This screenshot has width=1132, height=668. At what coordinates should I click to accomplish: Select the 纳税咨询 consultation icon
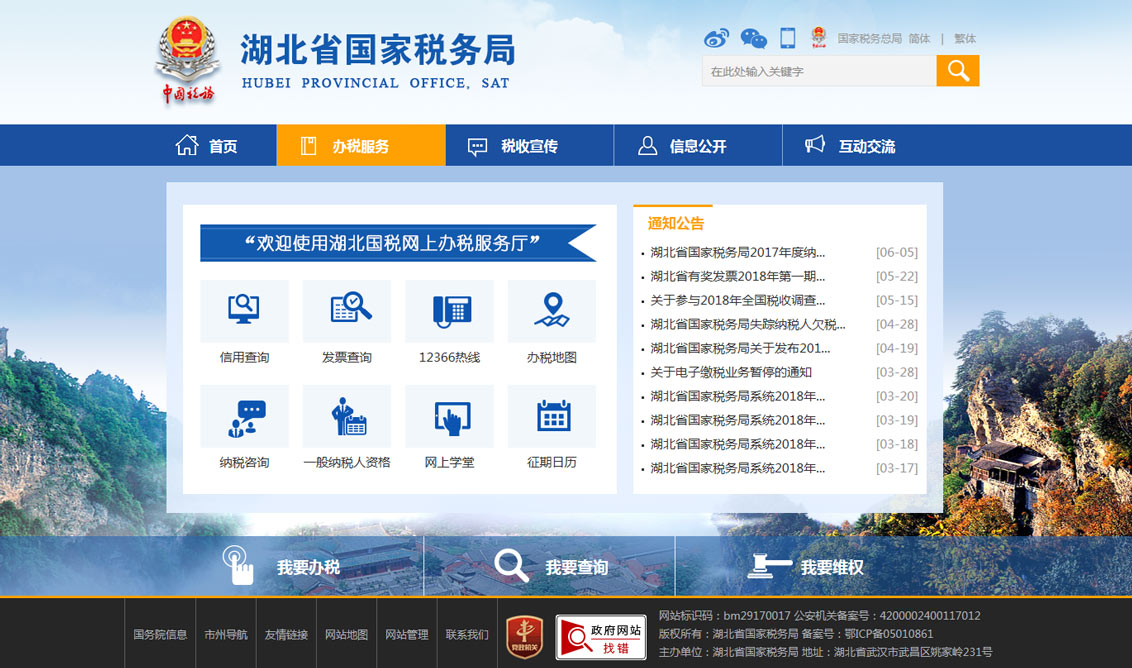[x=244, y=416]
